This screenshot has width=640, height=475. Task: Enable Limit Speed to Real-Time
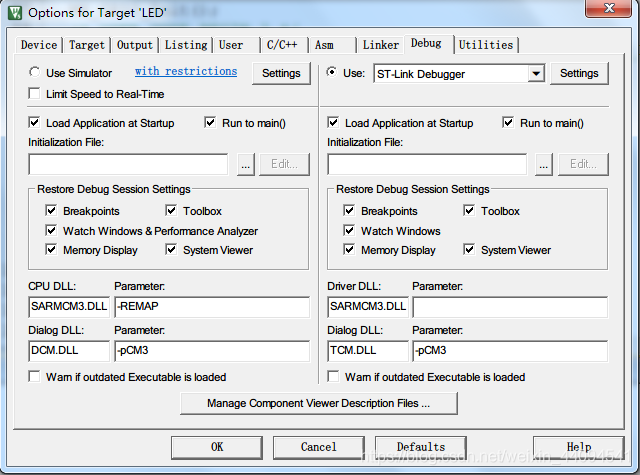35,94
